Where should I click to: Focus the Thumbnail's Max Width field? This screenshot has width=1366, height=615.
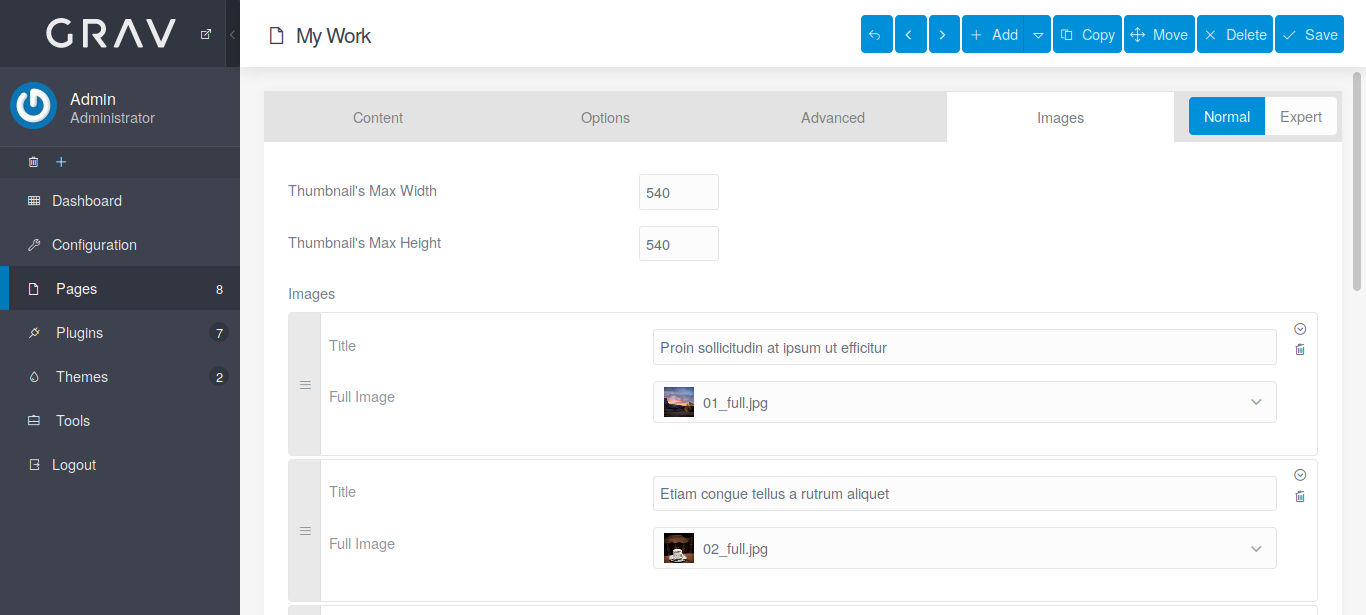click(x=679, y=192)
